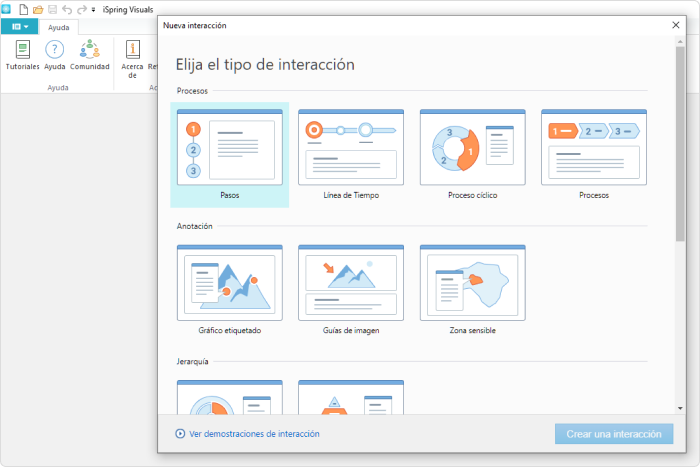Open the Tutoriales icon in ribbon

(x=23, y=55)
